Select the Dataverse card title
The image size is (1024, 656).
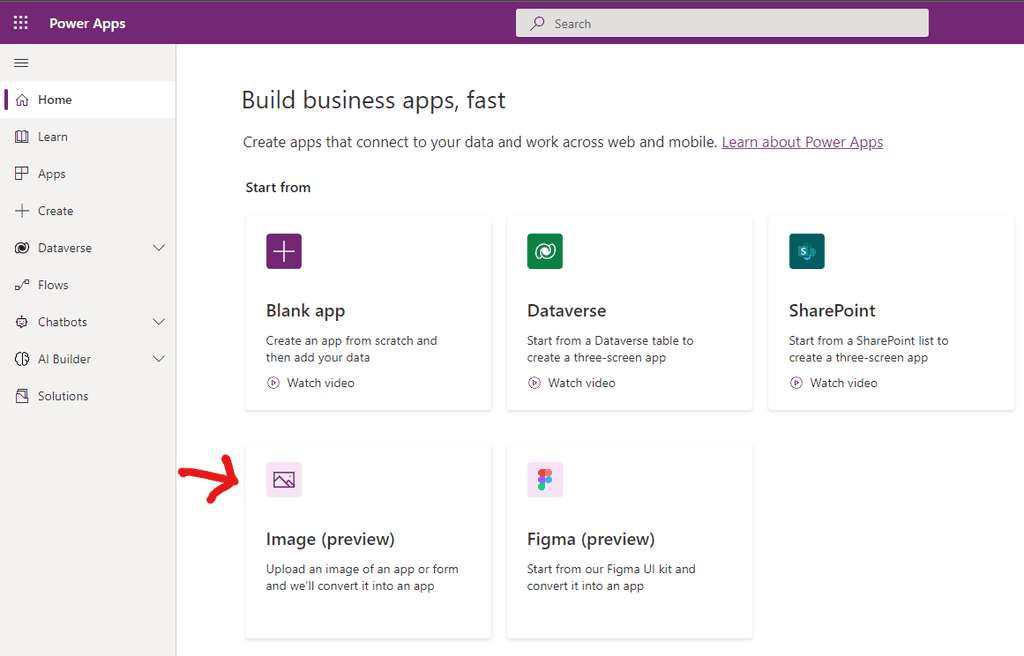pyautogui.click(x=566, y=310)
